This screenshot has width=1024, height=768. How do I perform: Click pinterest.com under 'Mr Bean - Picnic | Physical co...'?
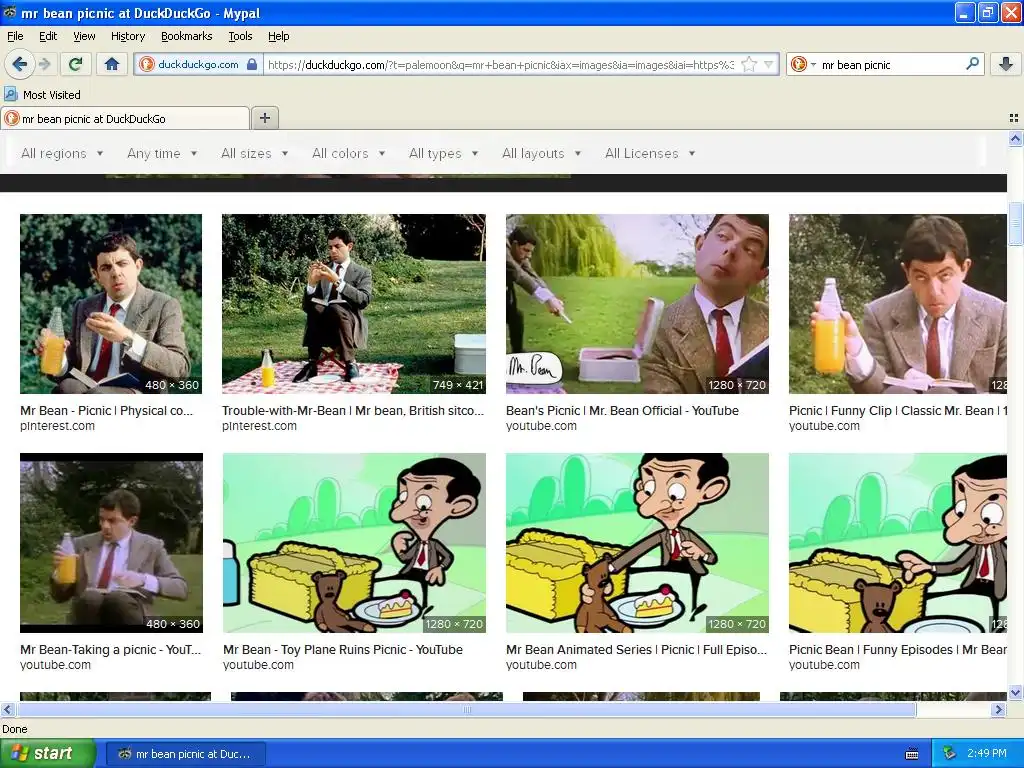[x=57, y=426]
